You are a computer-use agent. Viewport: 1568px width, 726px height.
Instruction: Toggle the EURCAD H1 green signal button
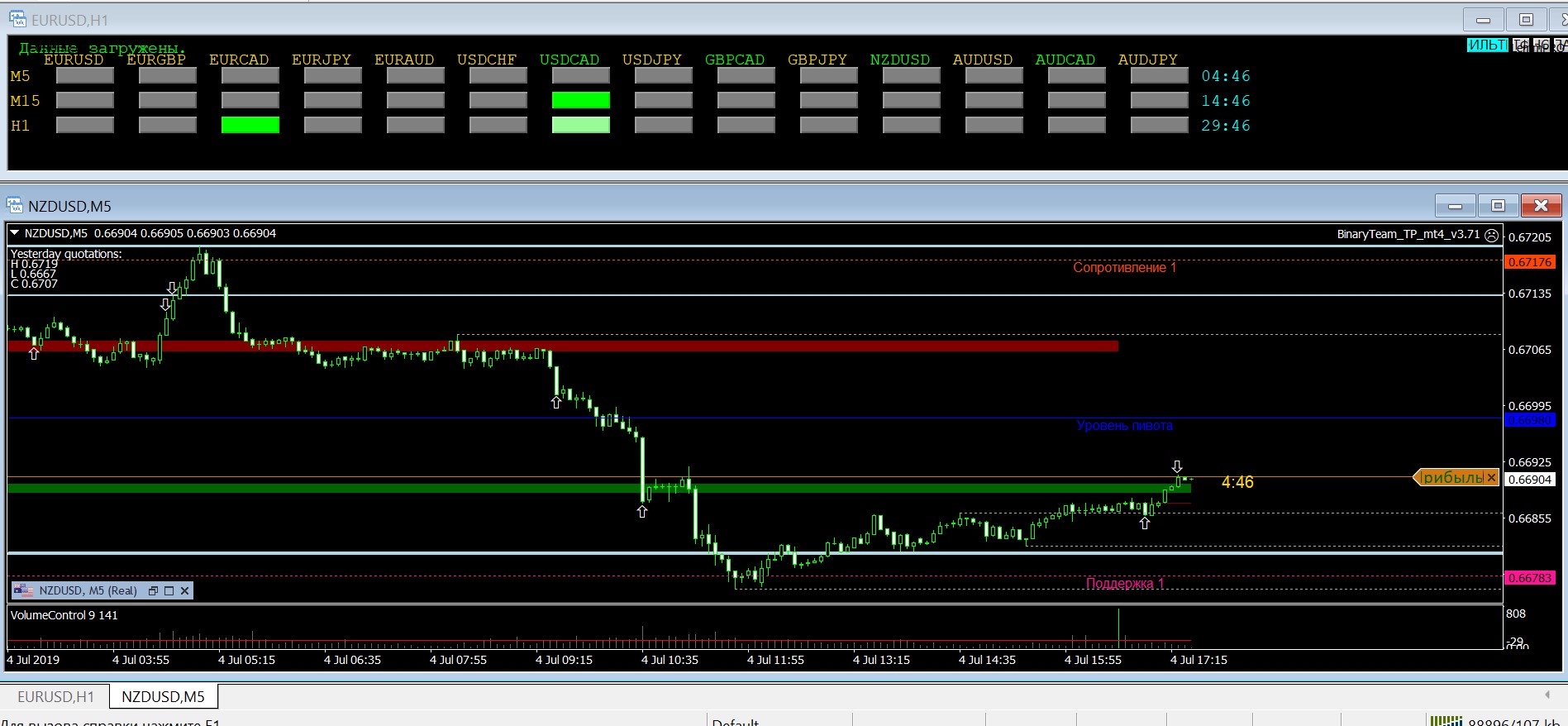coord(250,125)
